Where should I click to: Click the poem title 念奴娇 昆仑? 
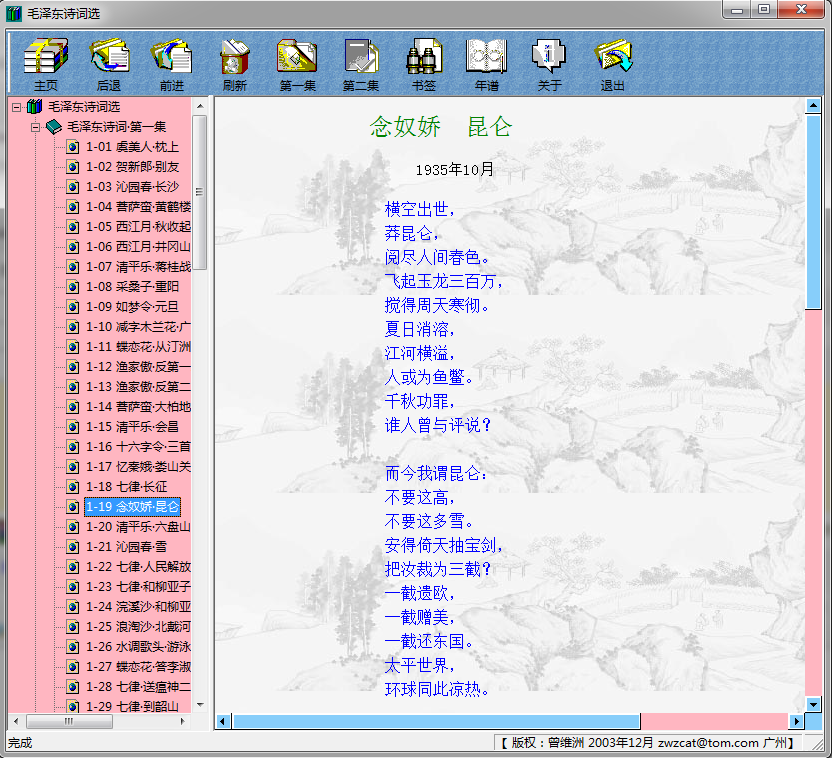(x=441, y=127)
